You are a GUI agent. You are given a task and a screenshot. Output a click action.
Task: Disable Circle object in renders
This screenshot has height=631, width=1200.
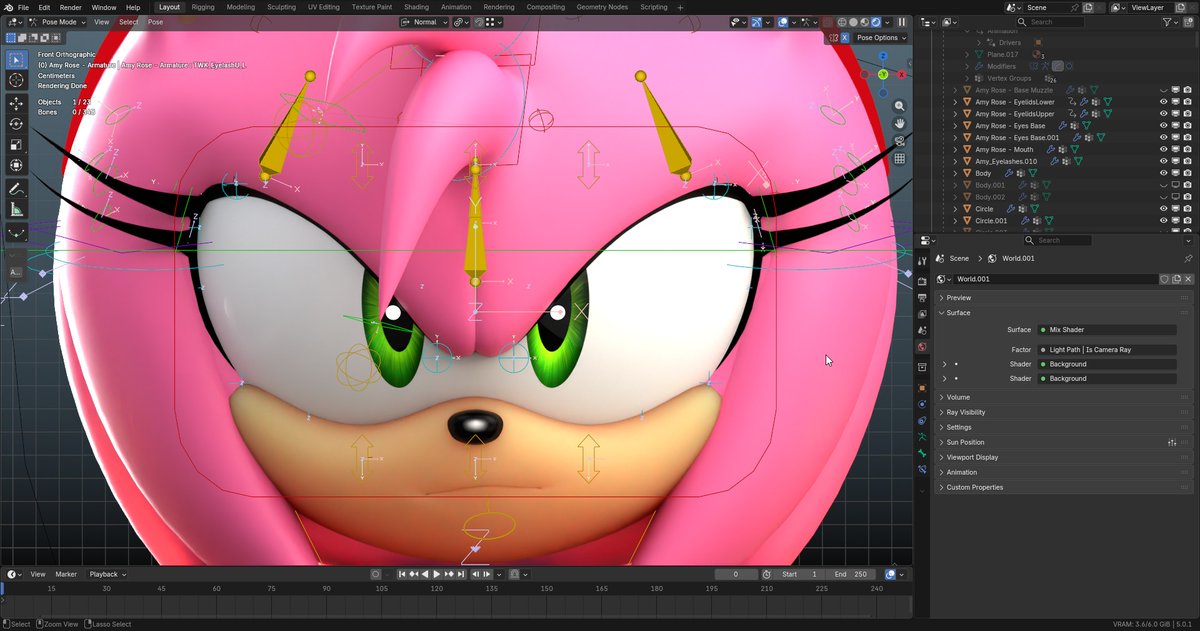tap(1187, 209)
